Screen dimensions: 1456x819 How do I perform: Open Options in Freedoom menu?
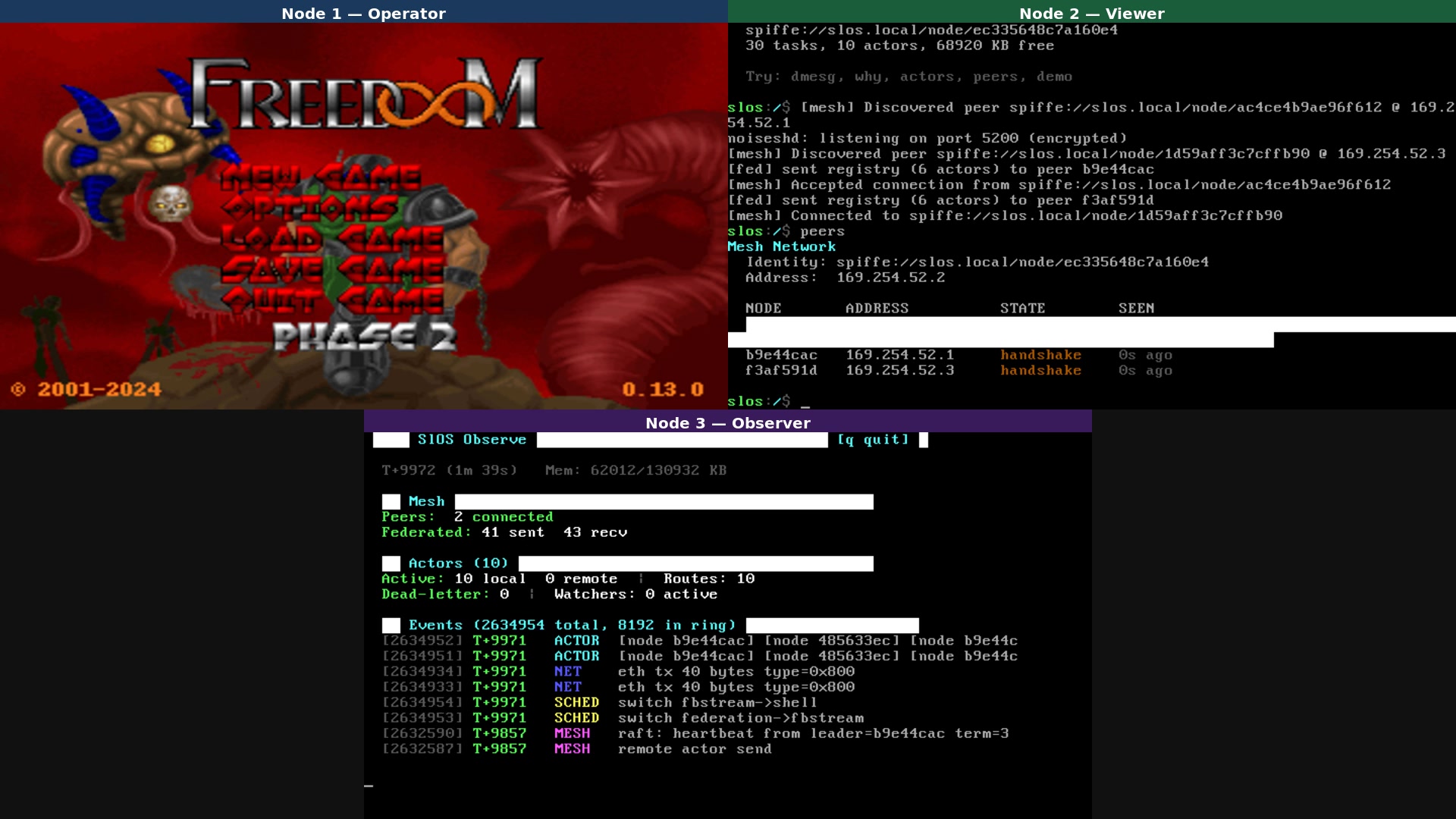311,208
